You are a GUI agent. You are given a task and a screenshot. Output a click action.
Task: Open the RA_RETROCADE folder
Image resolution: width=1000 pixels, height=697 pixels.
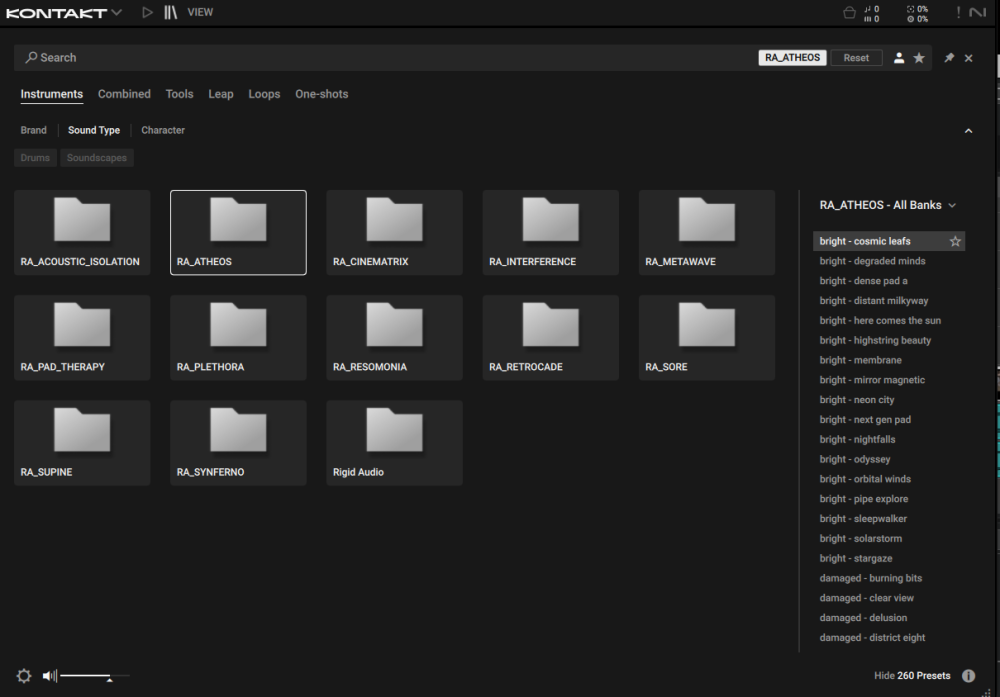point(551,338)
